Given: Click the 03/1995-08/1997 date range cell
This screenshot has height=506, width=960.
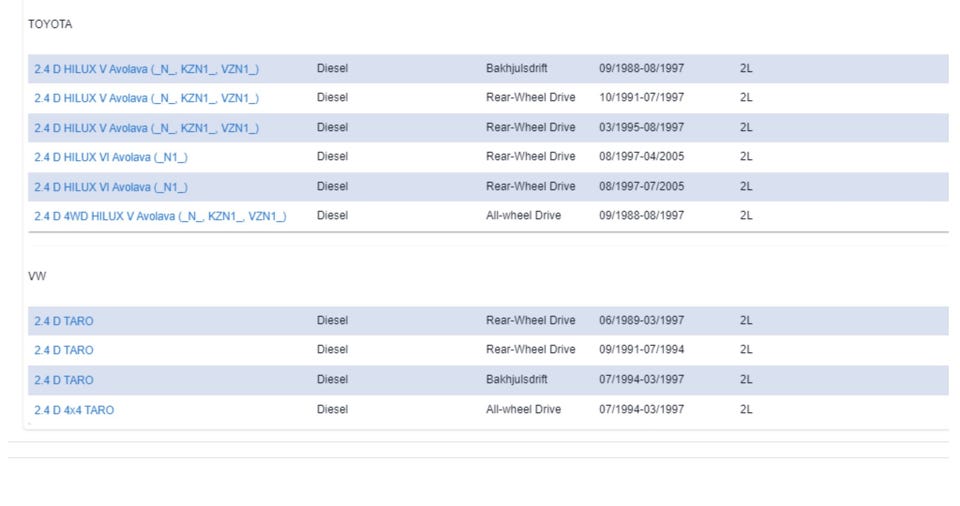Looking at the screenshot, I should pyautogui.click(x=641, y=127).
